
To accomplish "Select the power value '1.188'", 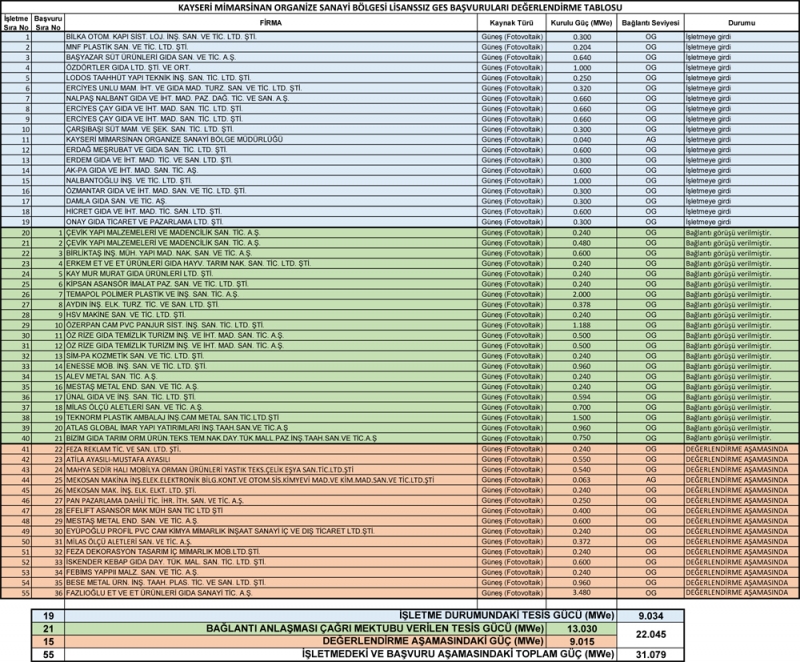I will 582,325.
